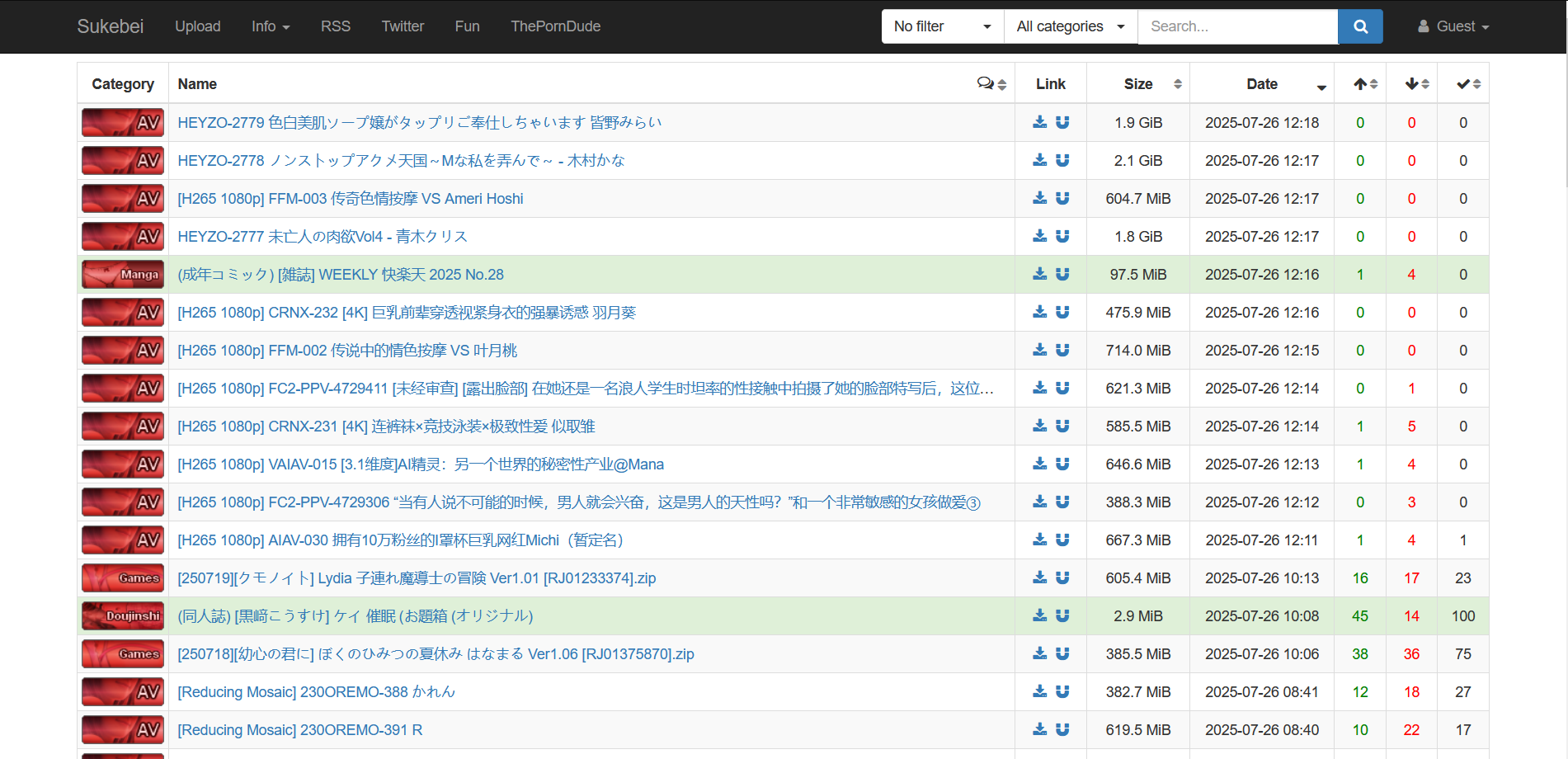Click the size cell '604.7 MiB'
The height and width of the screenshot is (759, 1568).
pos(1138,198)
